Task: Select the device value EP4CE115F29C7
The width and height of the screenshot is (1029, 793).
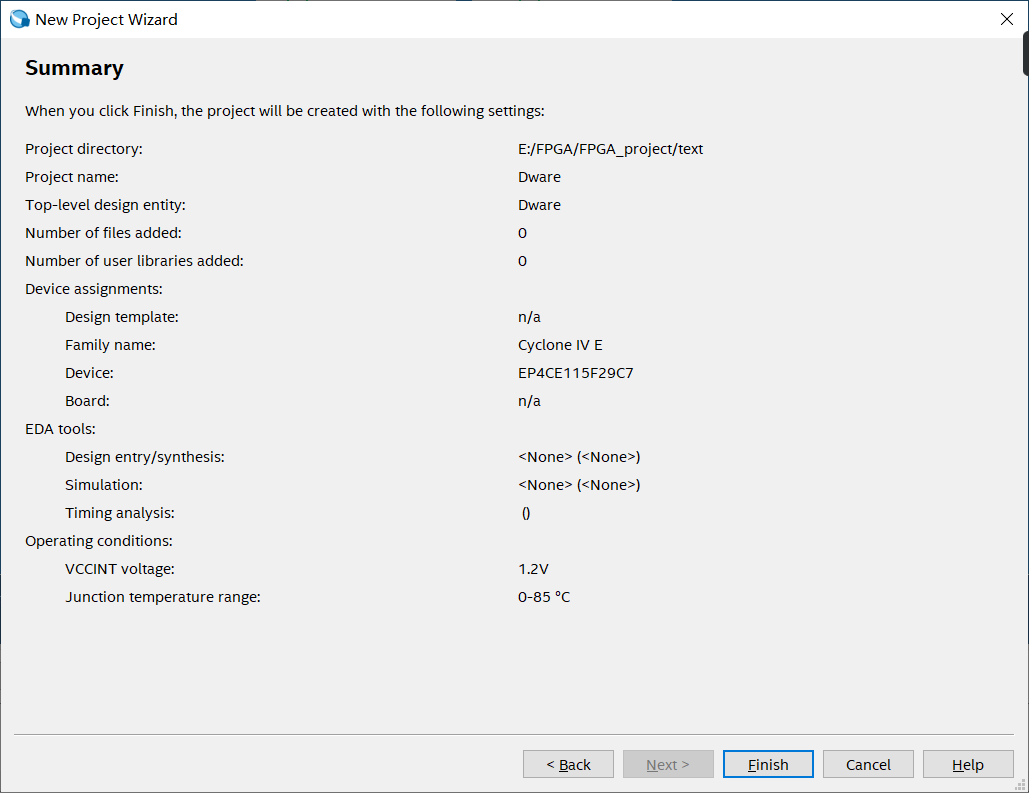Action: 575,373
